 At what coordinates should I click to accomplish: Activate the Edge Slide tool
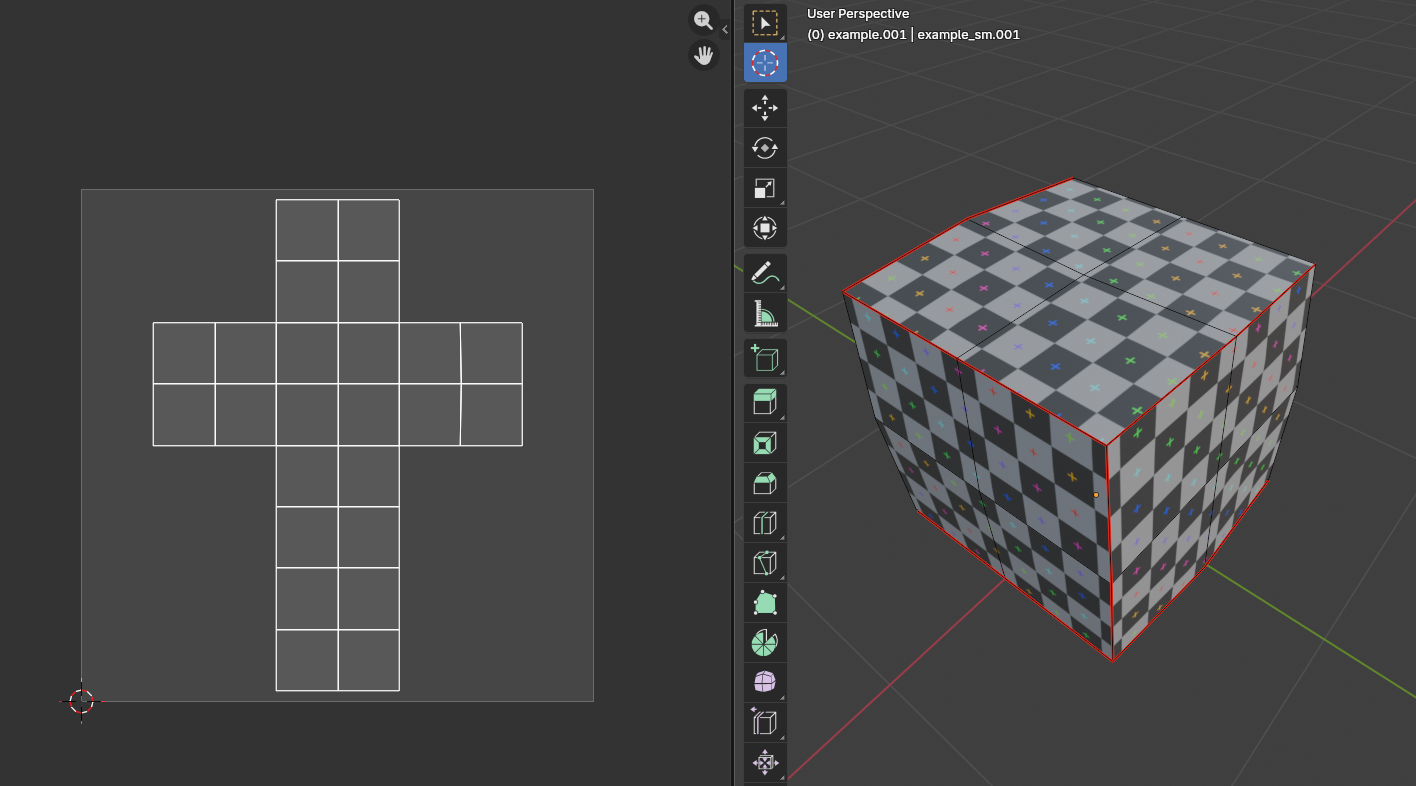[x=765, y=722]
